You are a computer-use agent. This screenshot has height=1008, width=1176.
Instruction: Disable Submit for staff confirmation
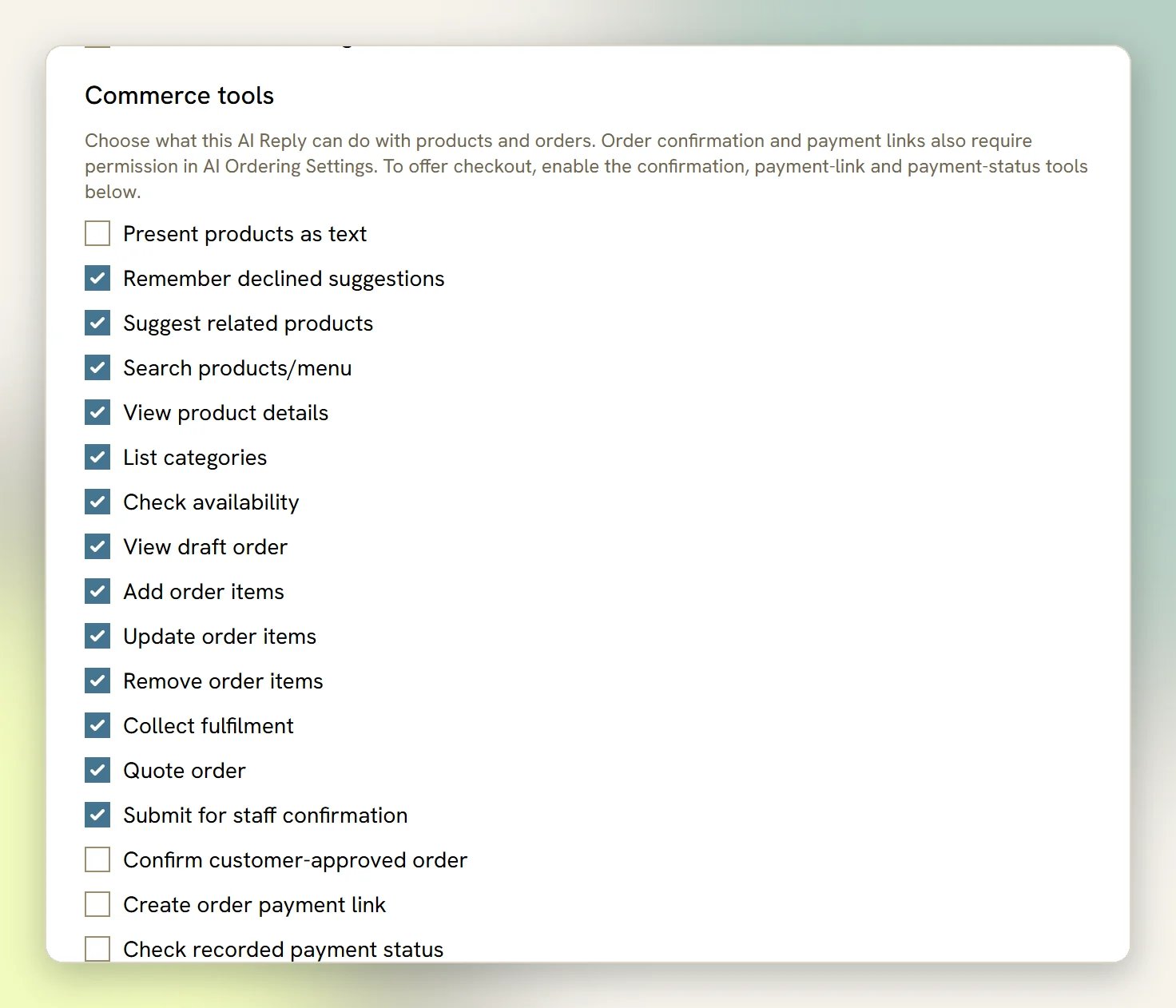pyautogui.click(x=97, y=816)
